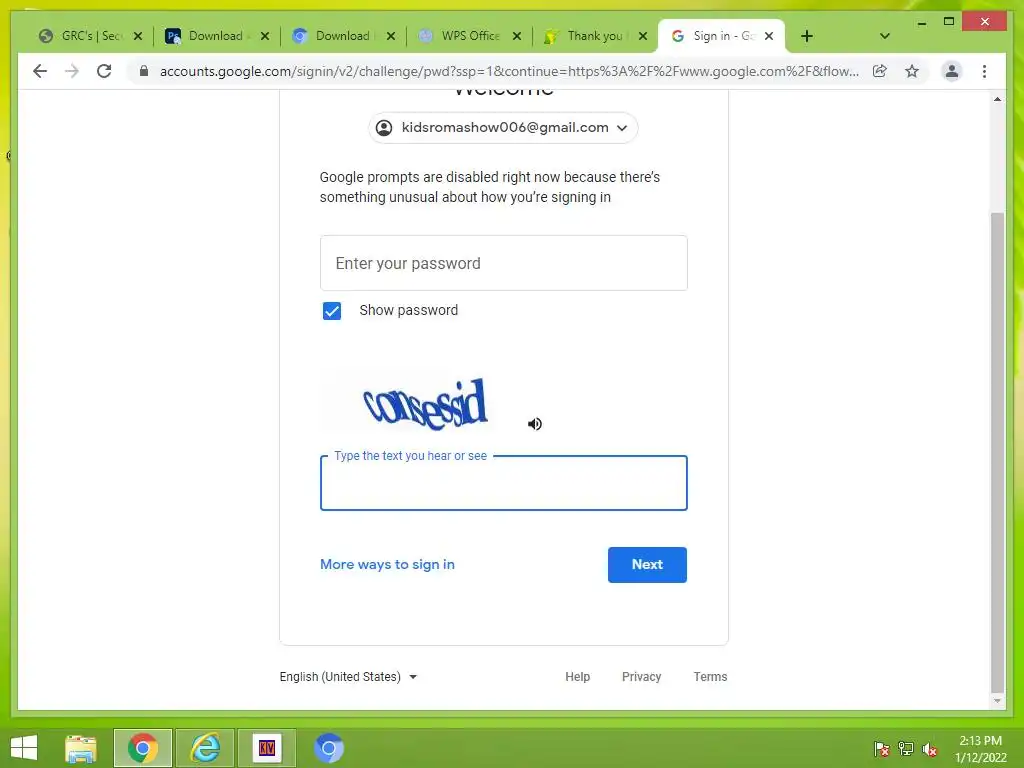Play the audio captcha speaker icon
The image size is (1024, 768).
[x=534, y=424]
